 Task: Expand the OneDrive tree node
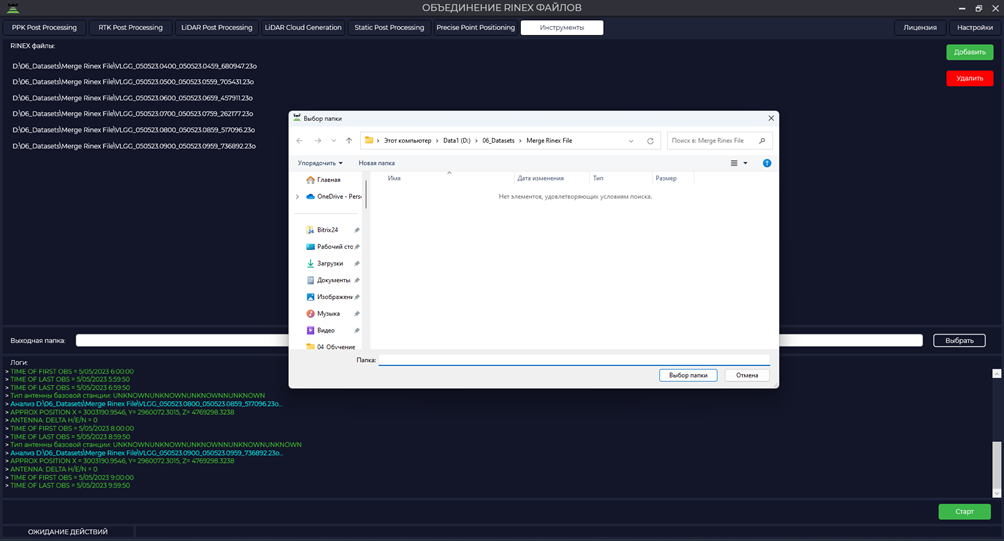297,197
